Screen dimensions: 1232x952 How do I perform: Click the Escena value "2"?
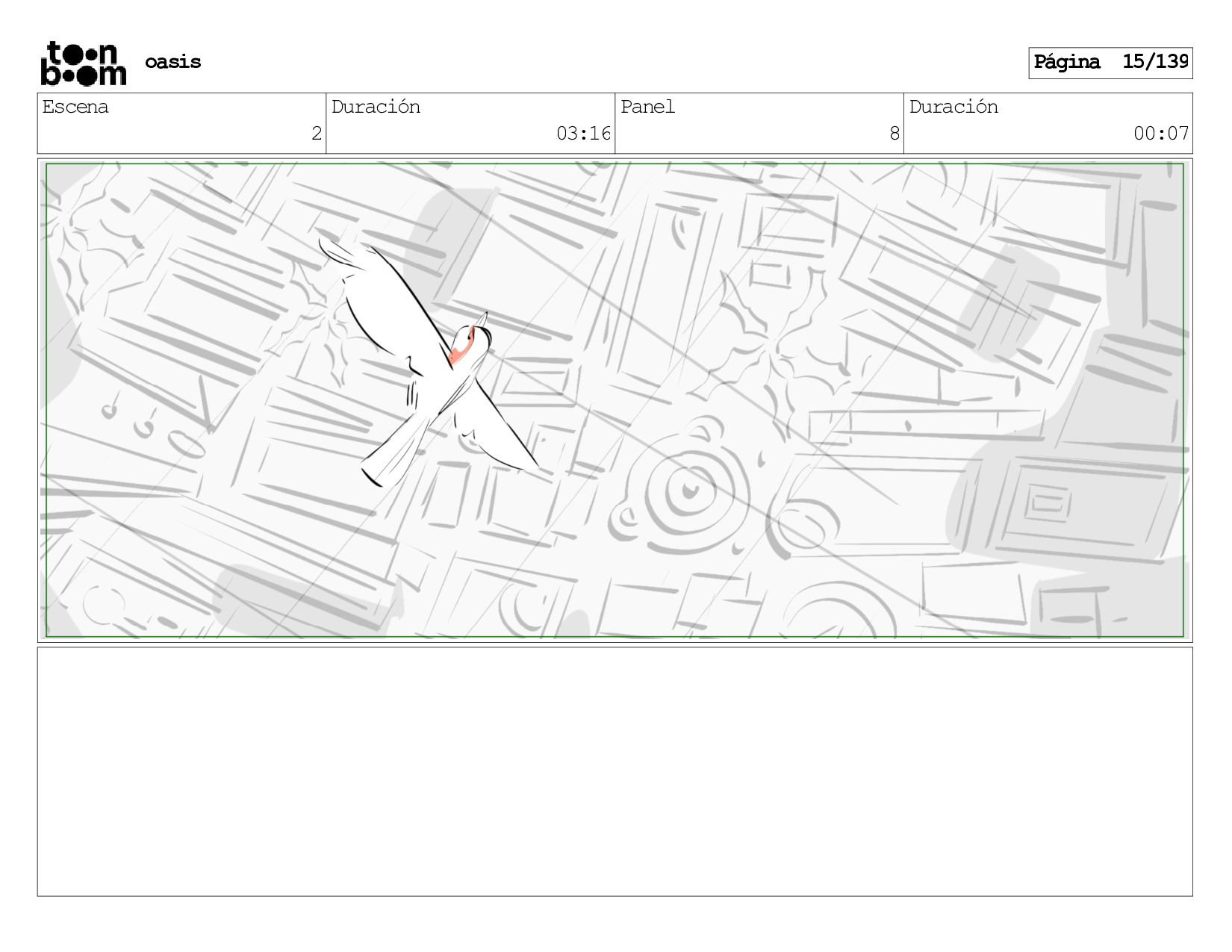(317, 134)
